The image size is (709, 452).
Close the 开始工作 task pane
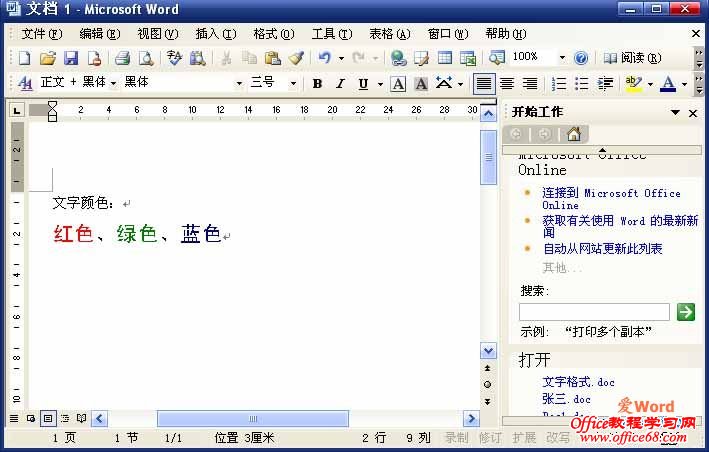point(693,113)
